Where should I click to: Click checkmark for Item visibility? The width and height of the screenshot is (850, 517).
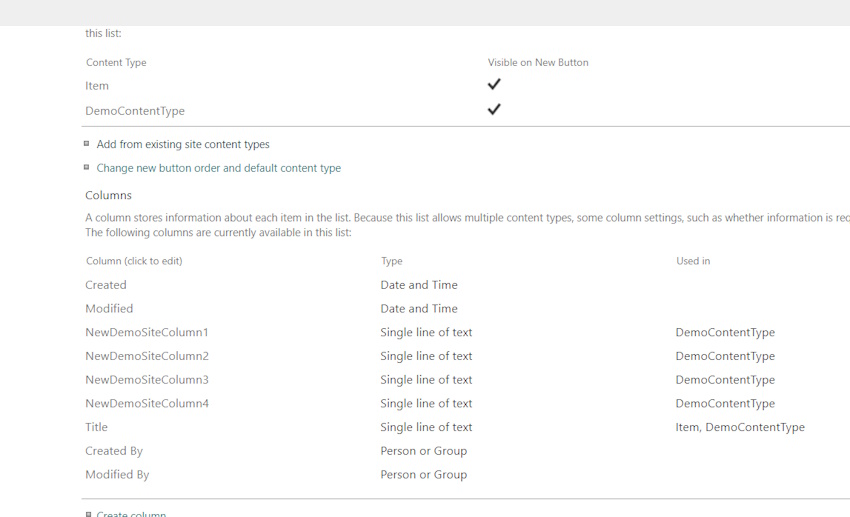pyautogui.click(x=494, y=85)
